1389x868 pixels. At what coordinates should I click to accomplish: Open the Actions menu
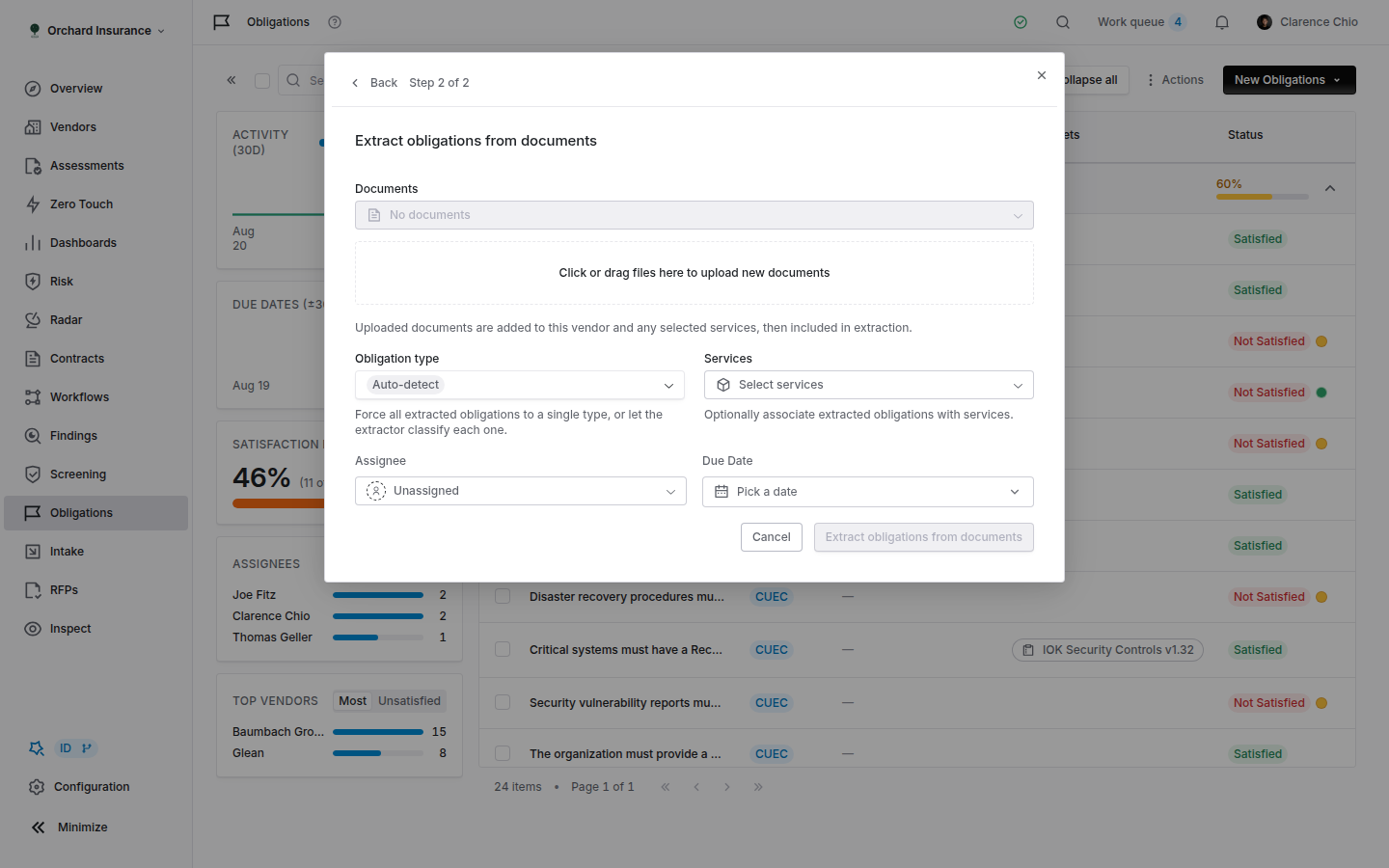tap(1175, 80)
